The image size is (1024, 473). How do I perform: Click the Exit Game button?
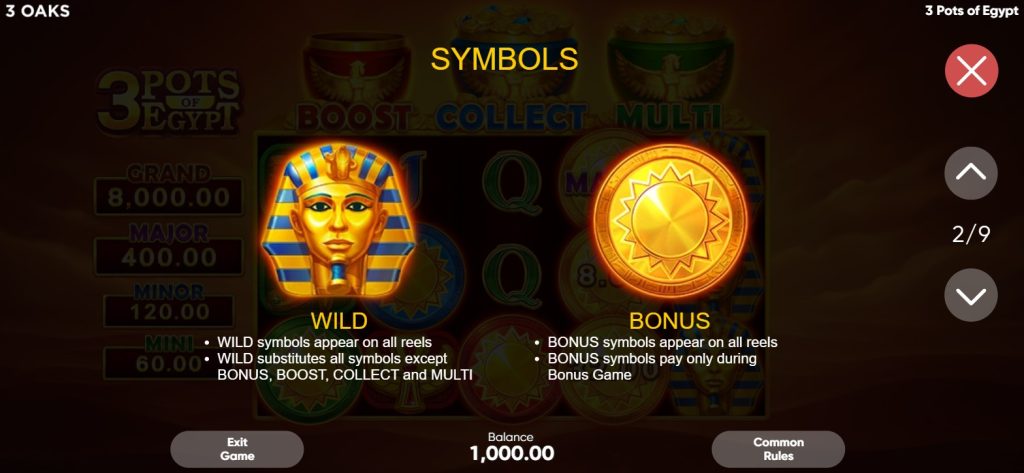click(237, 449)
